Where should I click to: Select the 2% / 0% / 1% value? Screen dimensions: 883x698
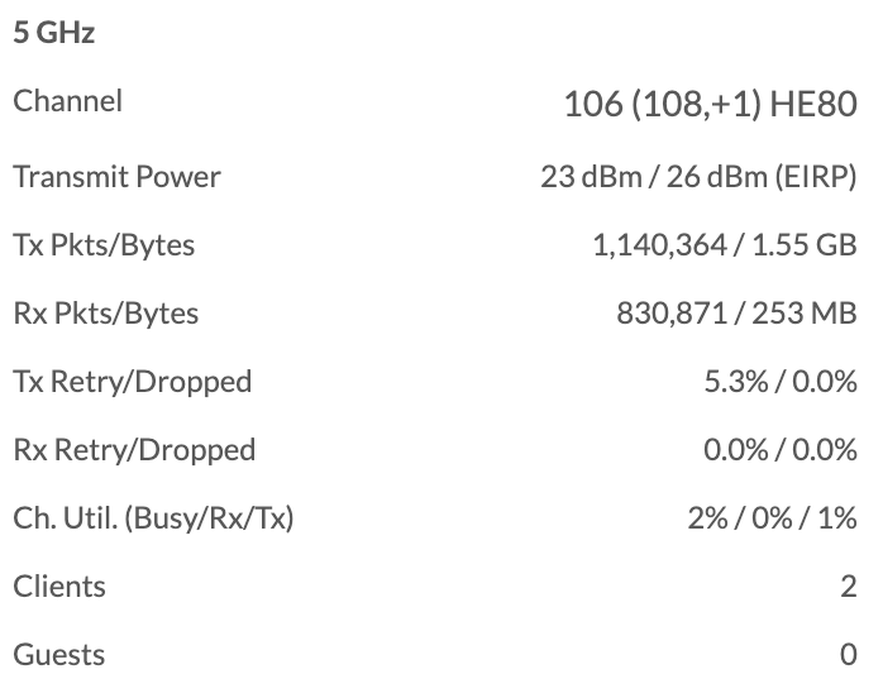772,518
